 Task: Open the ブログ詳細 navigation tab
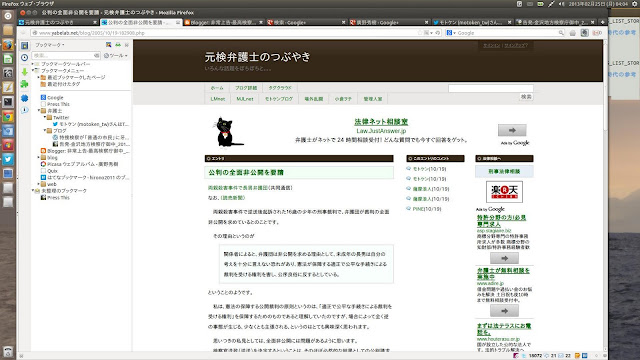click(246, 88)
